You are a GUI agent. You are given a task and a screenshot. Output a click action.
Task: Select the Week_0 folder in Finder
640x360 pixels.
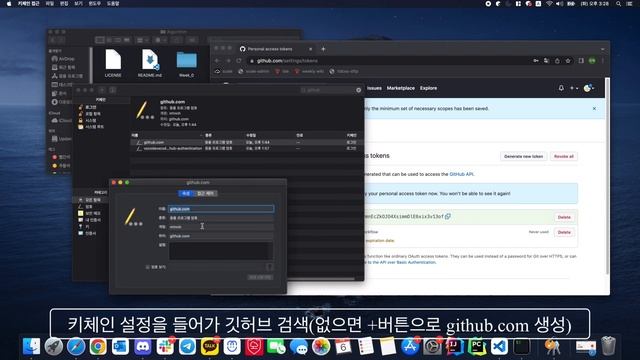coord(187,63)
